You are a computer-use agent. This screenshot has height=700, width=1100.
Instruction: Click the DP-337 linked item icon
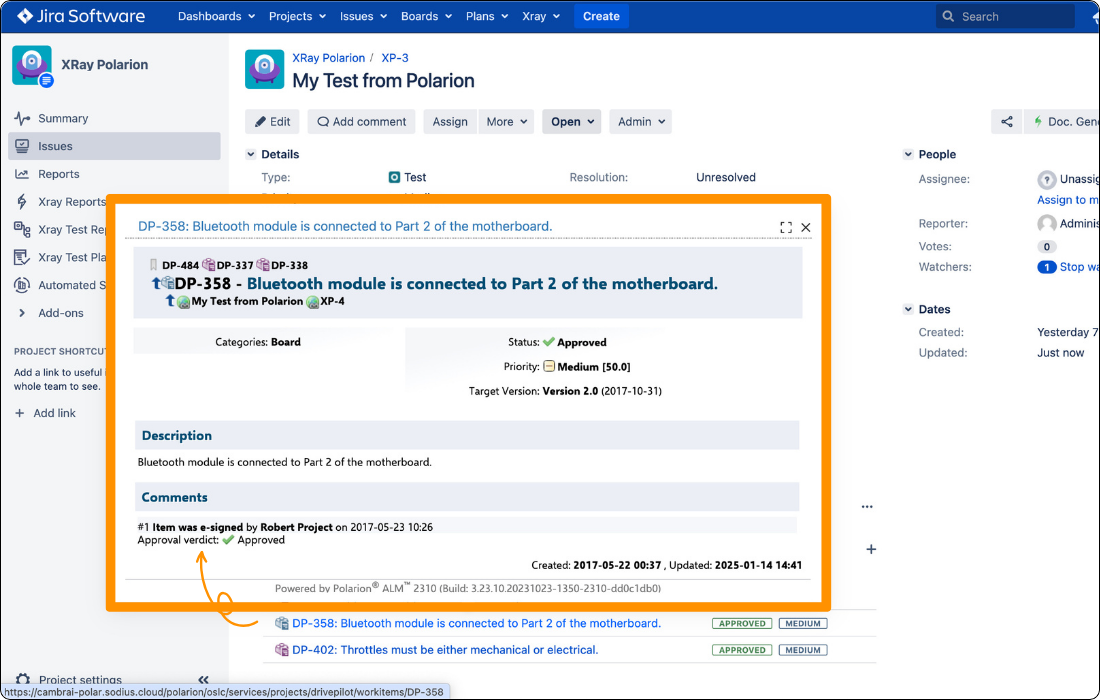coord(208,264)
